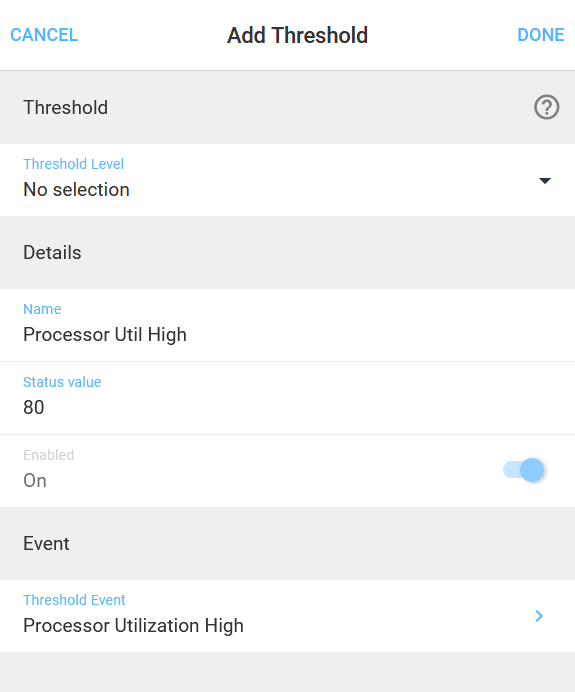
Task: Confirm with the DONE button
Action: coord(541,35)
